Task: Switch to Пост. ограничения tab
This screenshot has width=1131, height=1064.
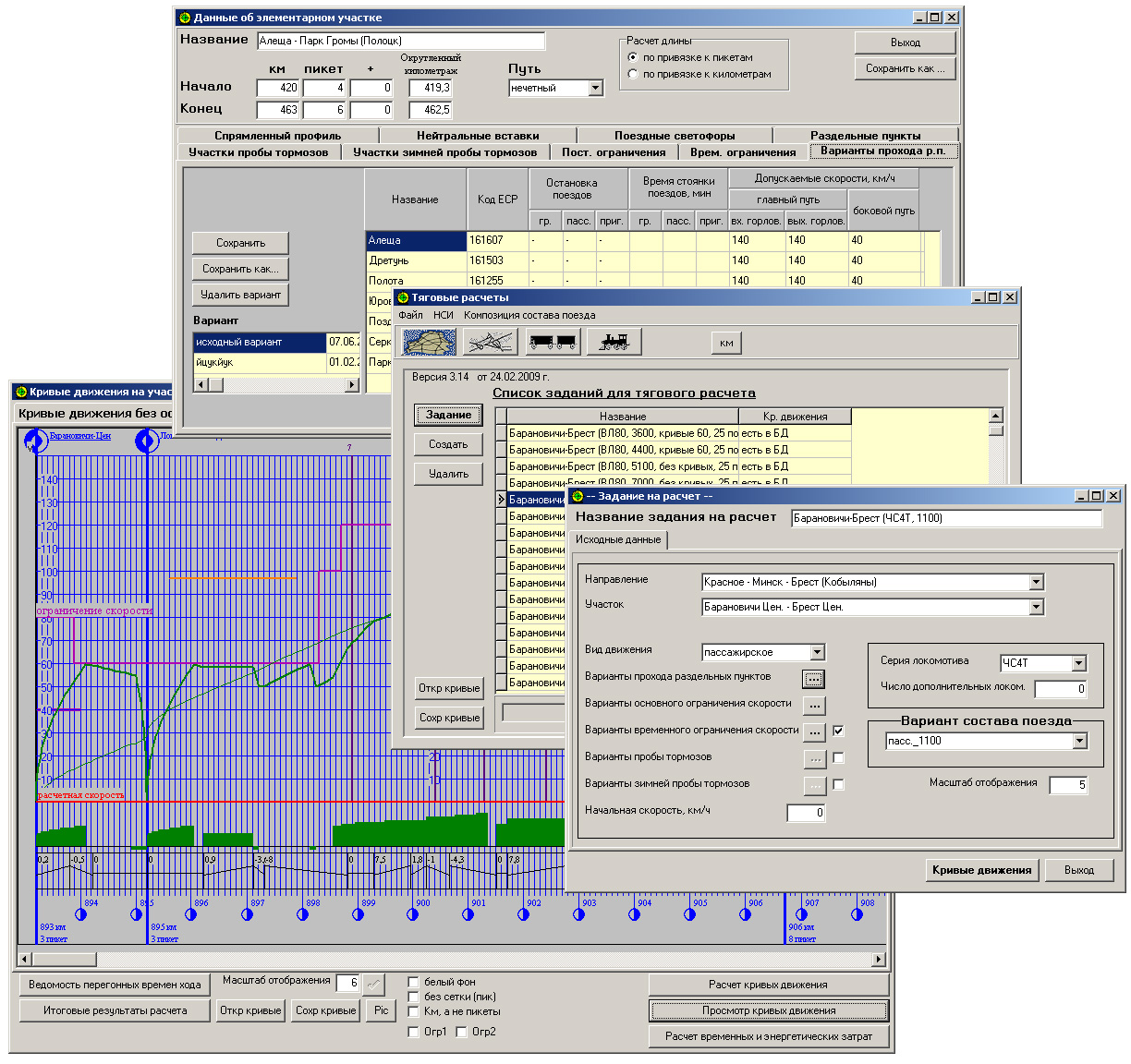Action: pos(614,152)
